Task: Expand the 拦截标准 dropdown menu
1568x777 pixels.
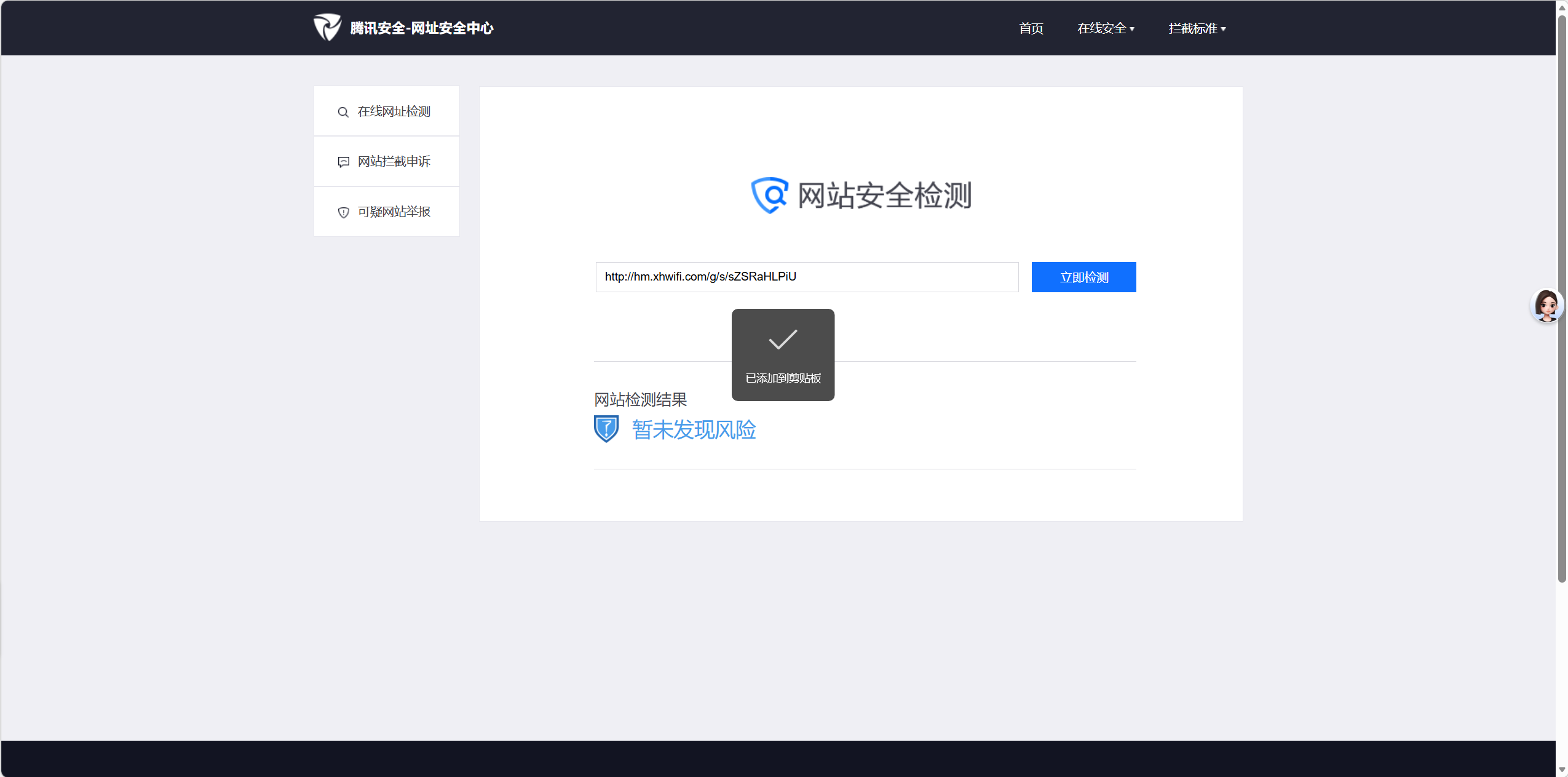Action: pyautogui.click(x=1197, y=28)
